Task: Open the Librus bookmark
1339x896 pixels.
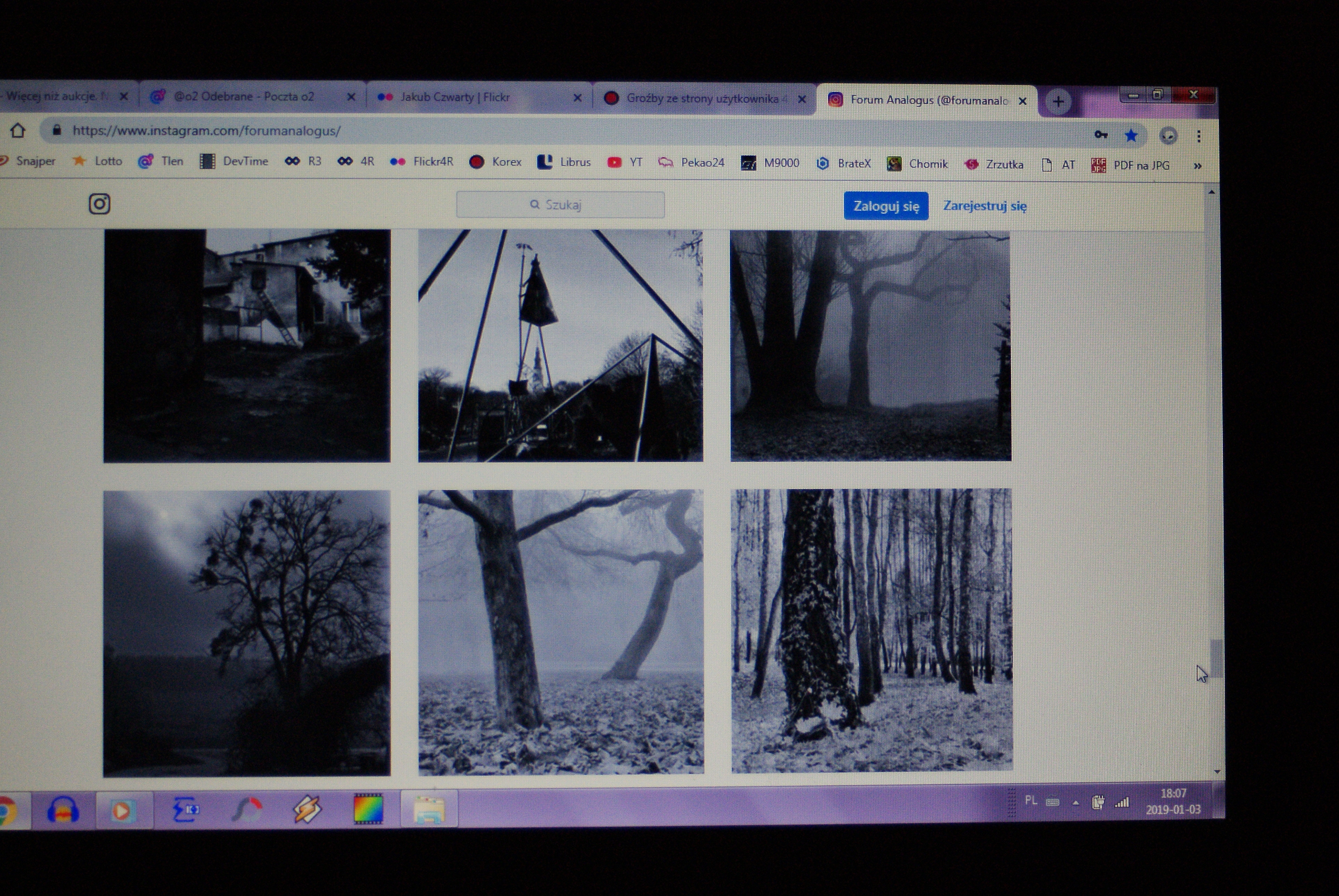Action: click(563, 162)
